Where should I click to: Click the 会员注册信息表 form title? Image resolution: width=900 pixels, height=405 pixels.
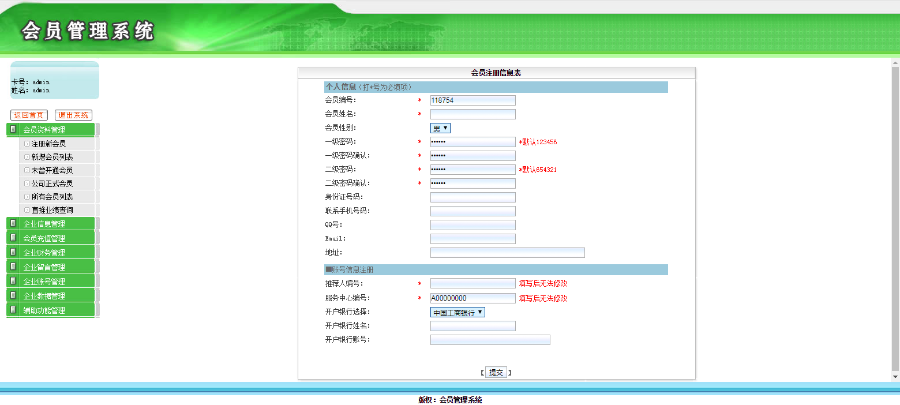pyautogui.click(x=496, y=73)
